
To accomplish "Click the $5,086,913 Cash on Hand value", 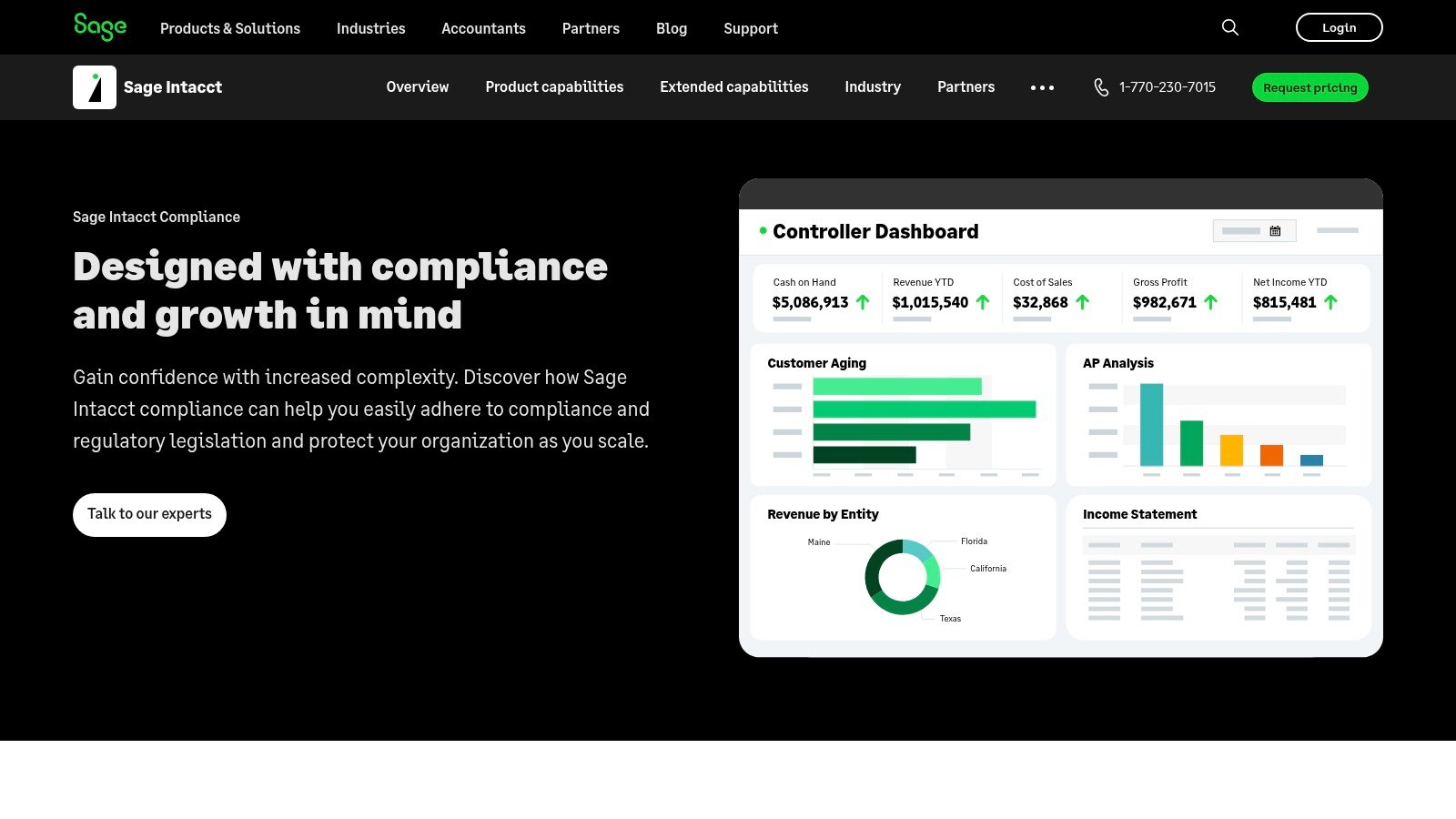I will click(810, 302).
